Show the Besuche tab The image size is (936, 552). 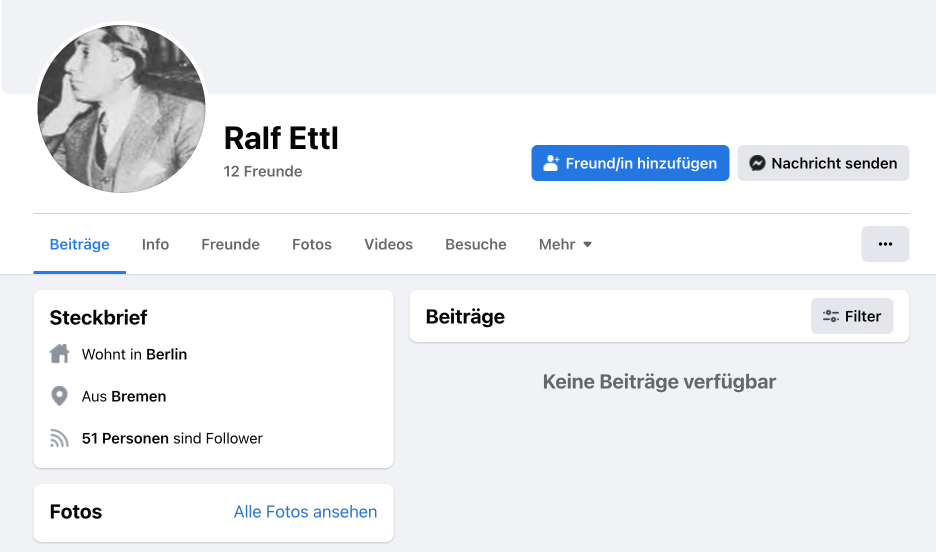pyautogui.click(x=476, y=244)
